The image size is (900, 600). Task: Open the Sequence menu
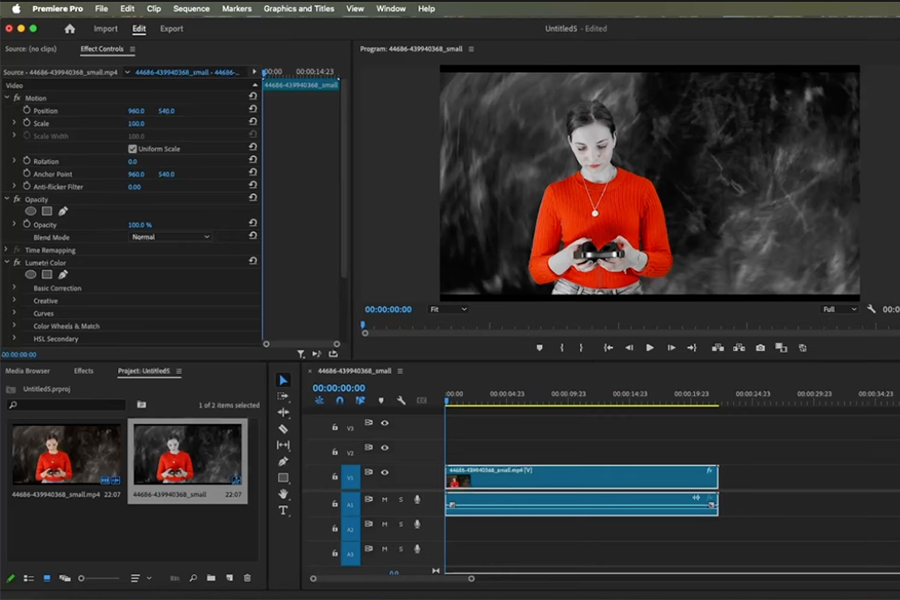click(x=190, y=8)
